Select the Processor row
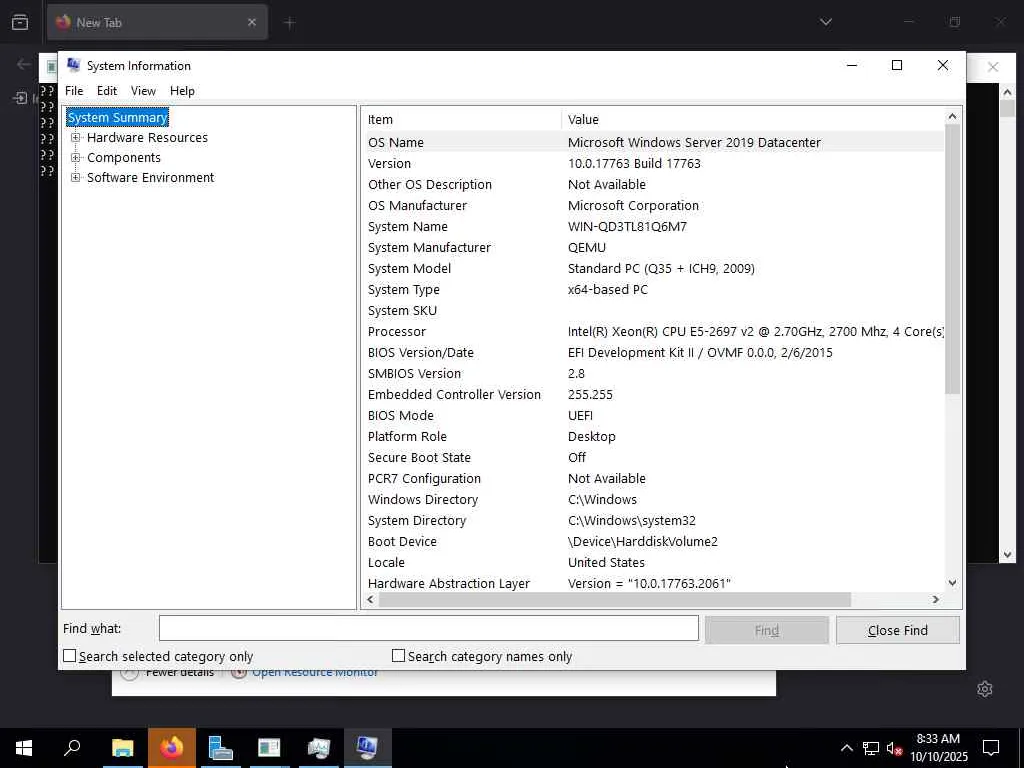1024x768 pixels. [x=653, y=332]
